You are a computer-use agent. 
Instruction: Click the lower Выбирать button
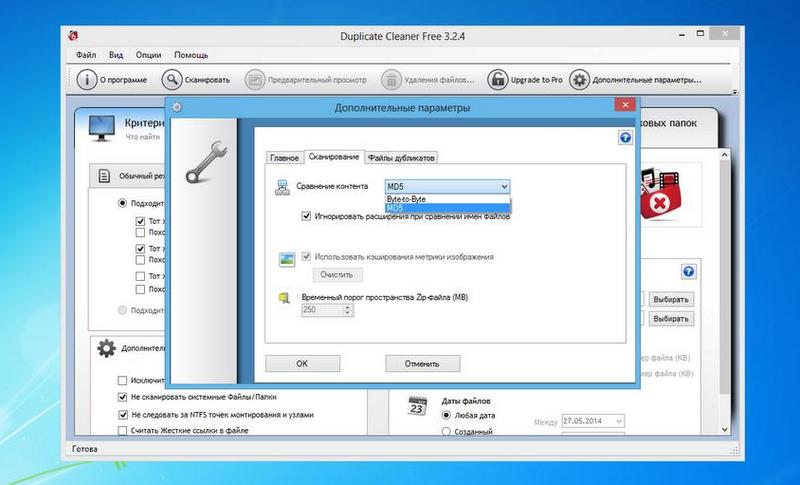(x=671, y=319)
